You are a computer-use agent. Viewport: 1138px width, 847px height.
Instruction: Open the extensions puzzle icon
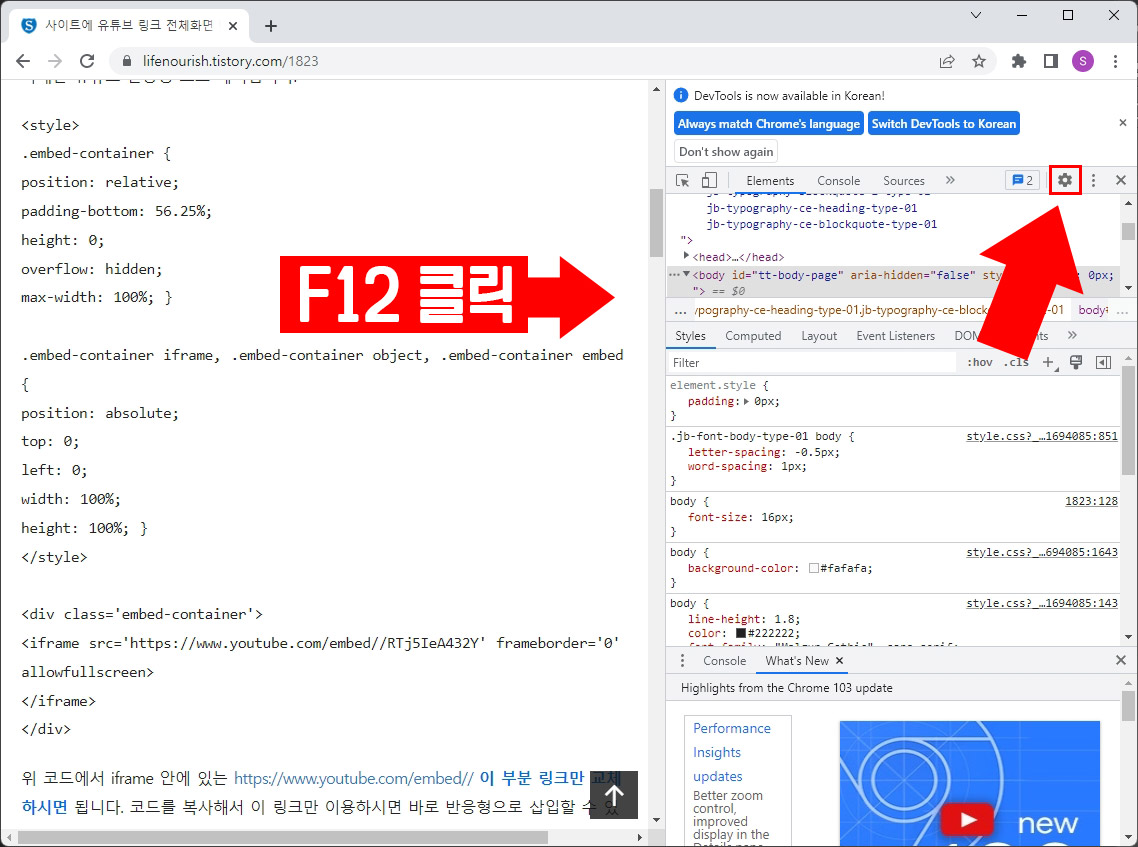[x=1018, y=61]
